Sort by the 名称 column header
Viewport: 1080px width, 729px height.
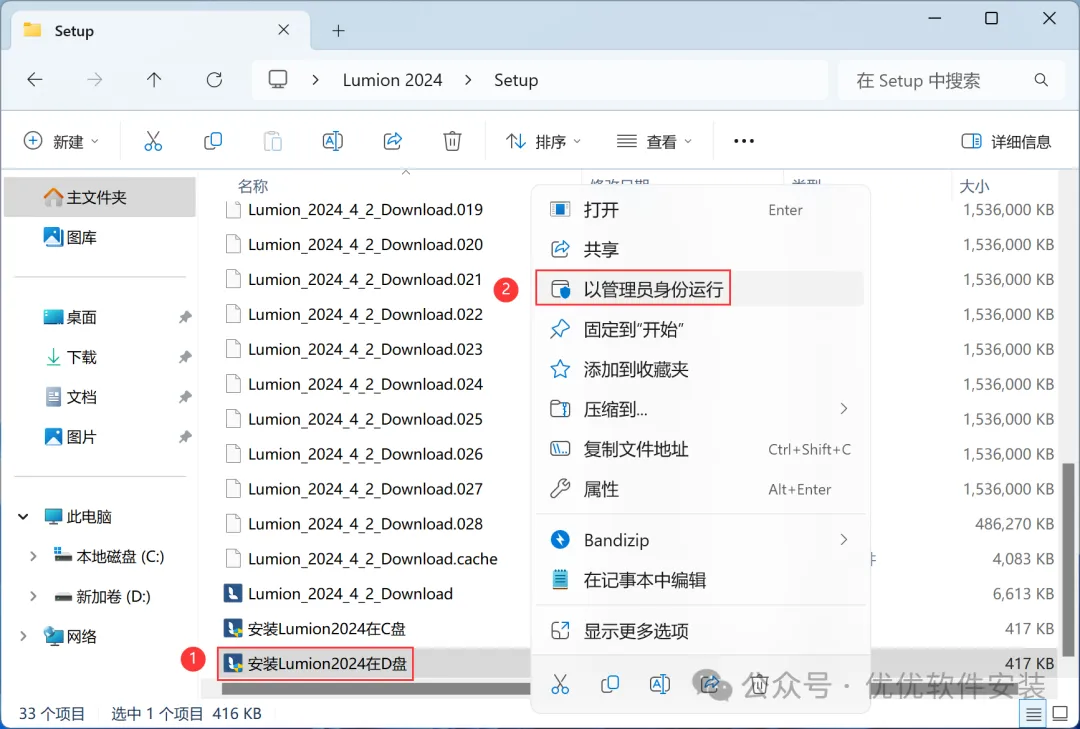click(253, 186)
